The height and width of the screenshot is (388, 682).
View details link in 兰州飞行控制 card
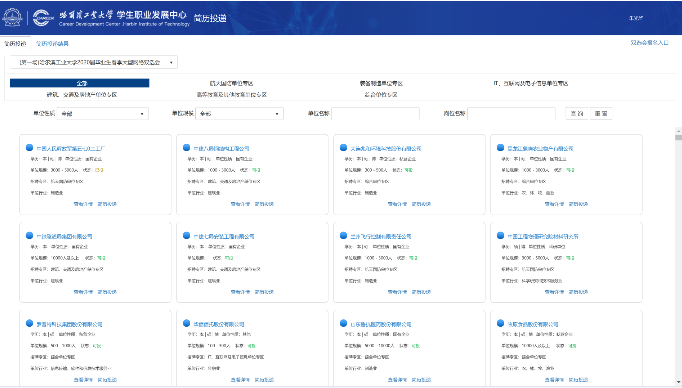pos(397,291)
